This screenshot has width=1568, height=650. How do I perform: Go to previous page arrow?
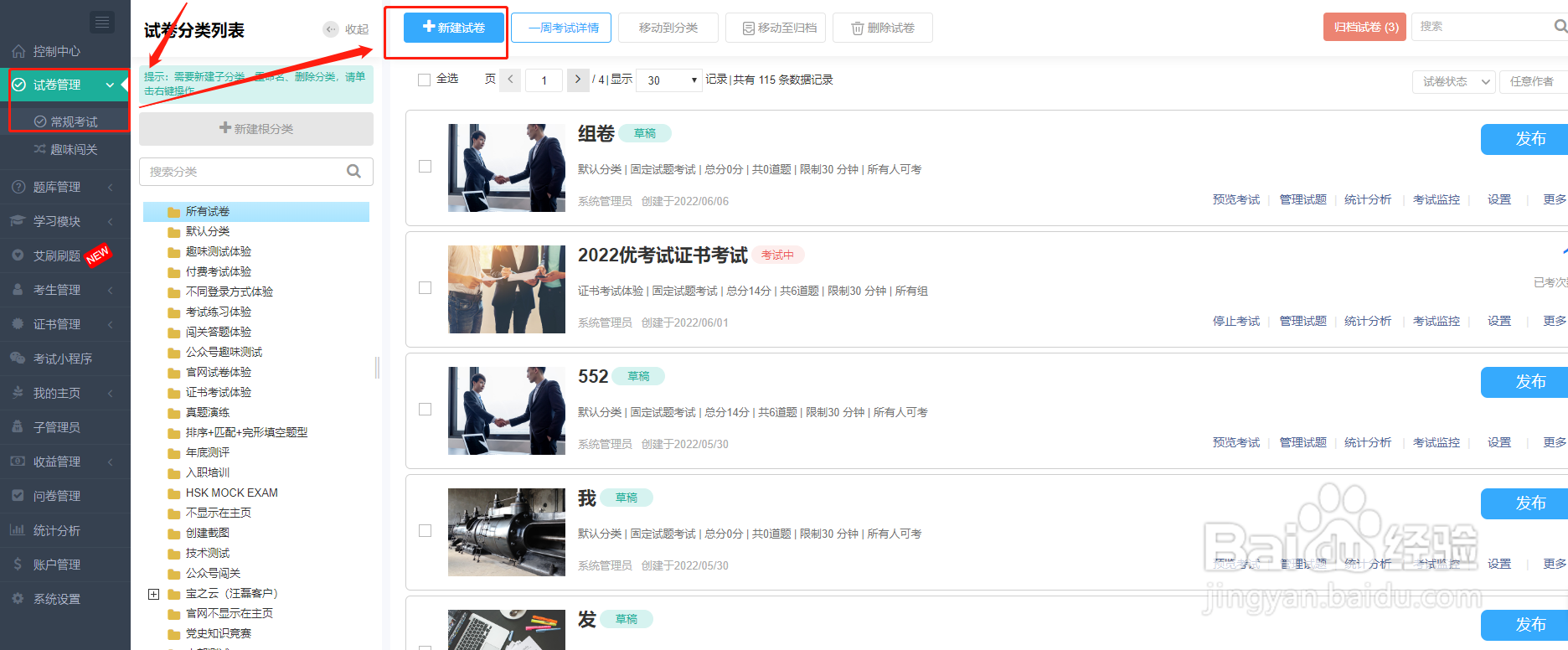[x=511, y=80]
